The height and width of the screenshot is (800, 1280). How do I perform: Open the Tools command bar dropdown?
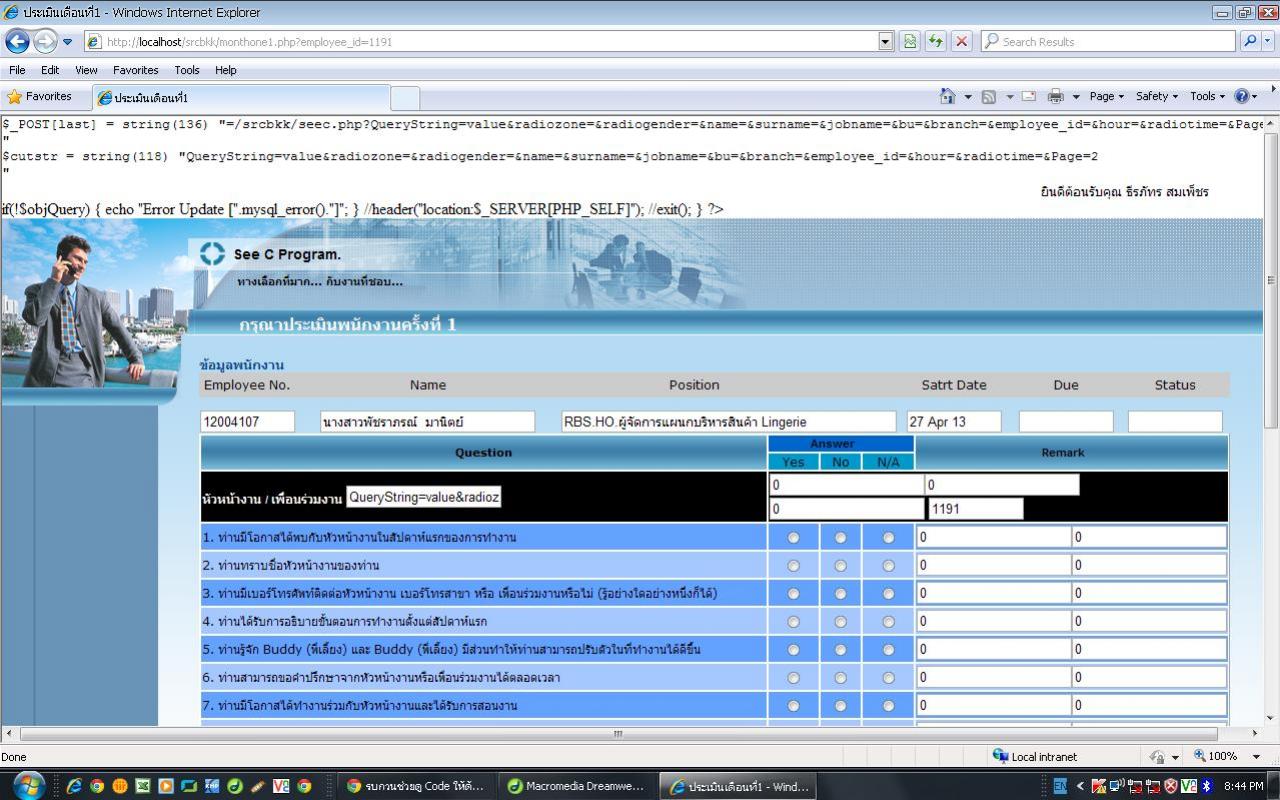1207,96
